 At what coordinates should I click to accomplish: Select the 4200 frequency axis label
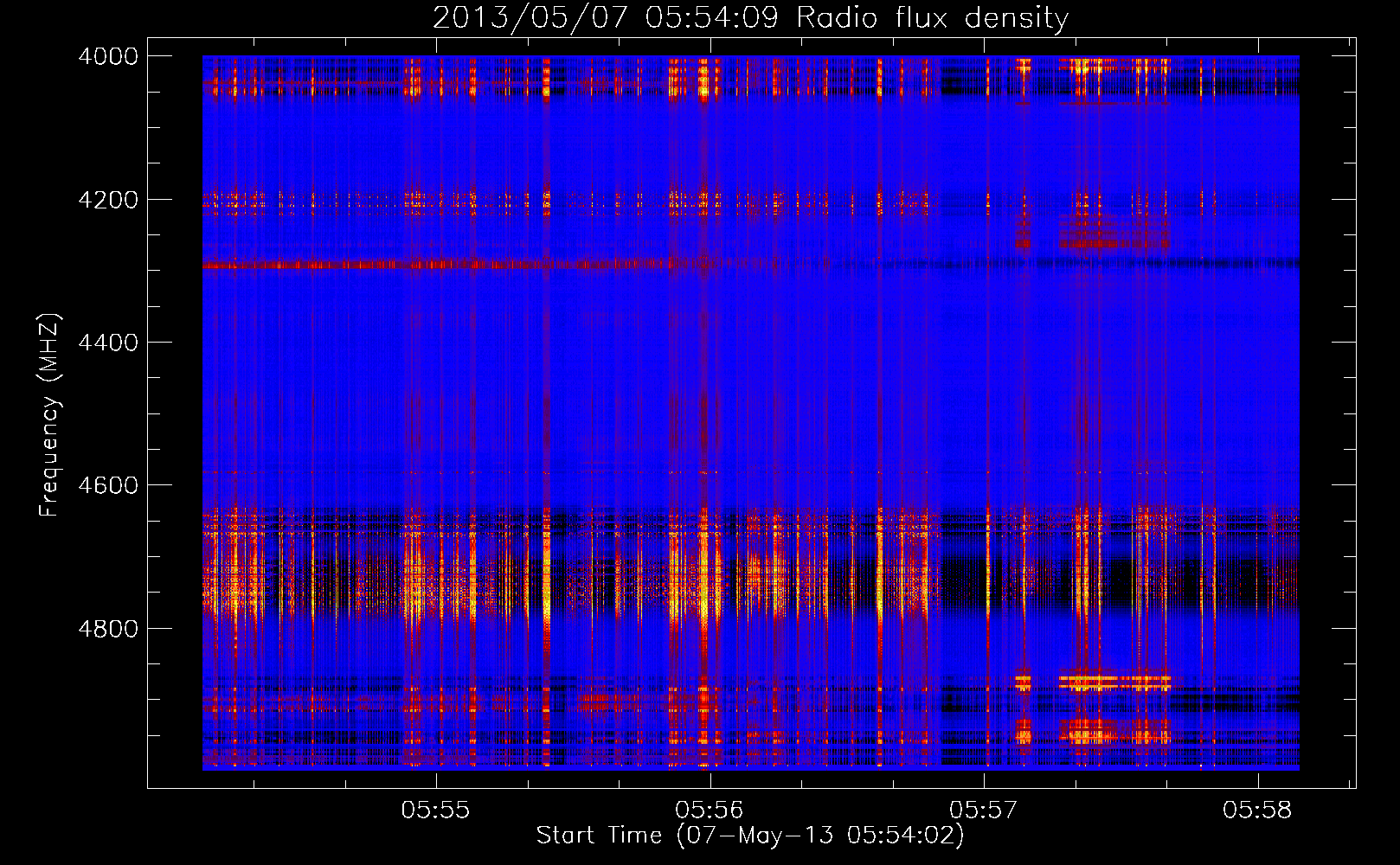pyautogui.click(x=108, y=200)
